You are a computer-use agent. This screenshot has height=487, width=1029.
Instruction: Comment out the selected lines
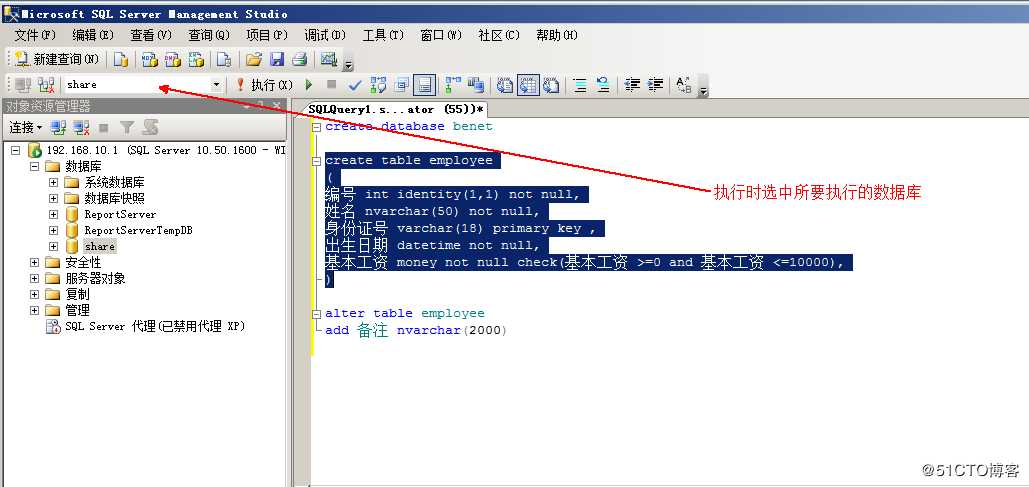coord(580,85)
